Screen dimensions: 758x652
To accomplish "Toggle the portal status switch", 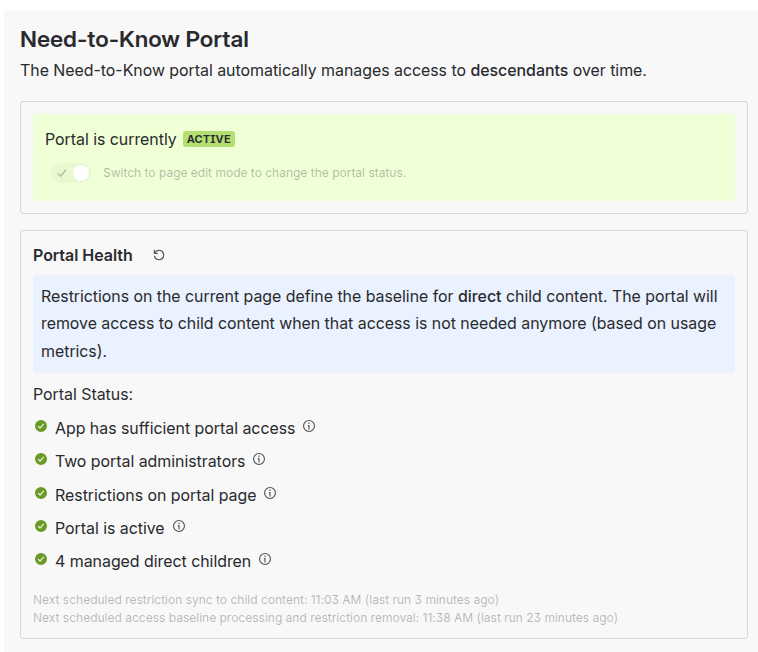I will point(72,173).
